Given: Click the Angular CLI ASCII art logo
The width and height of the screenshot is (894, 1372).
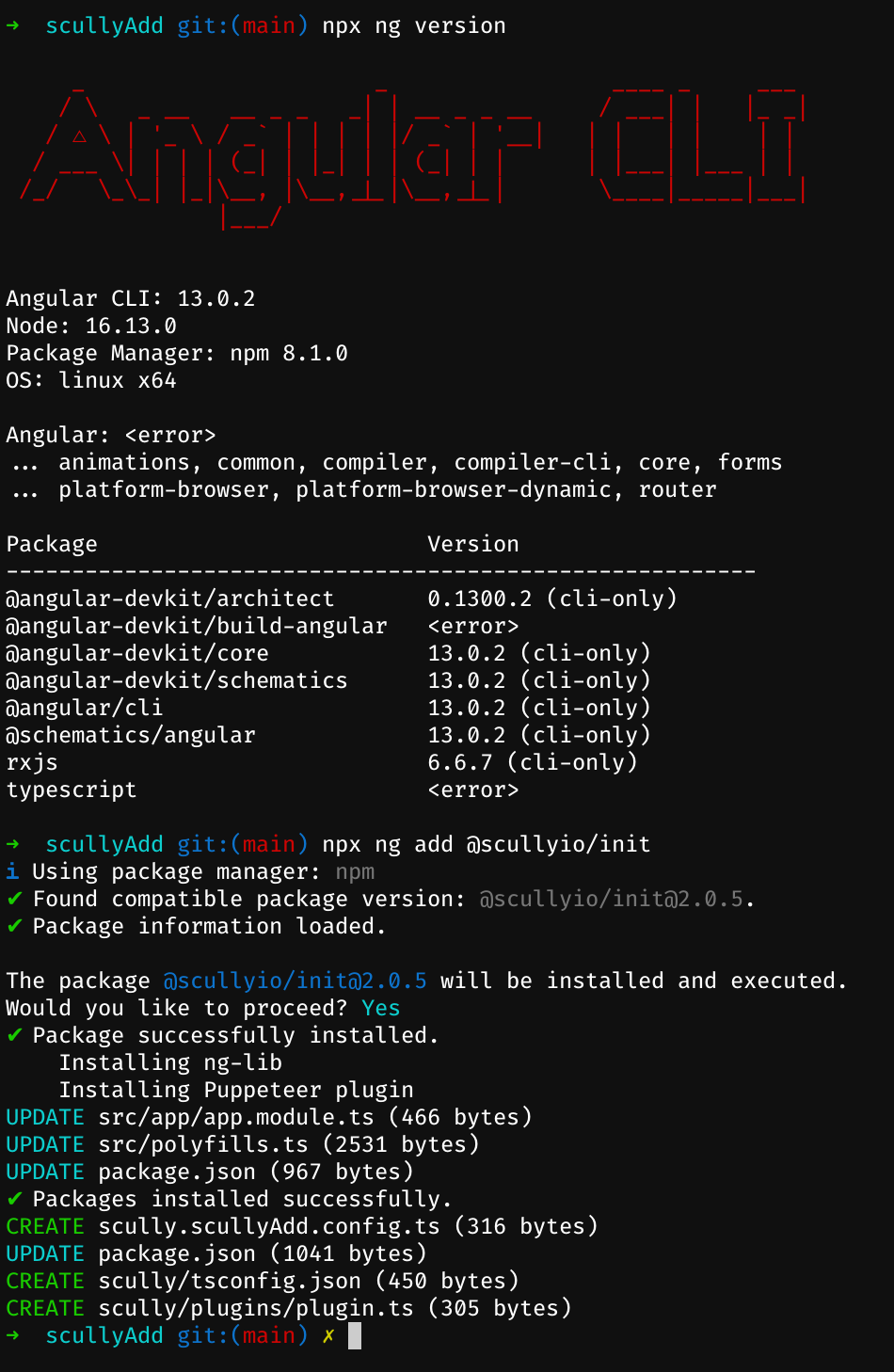Looking at the screenshot, I should click(412, 157).
